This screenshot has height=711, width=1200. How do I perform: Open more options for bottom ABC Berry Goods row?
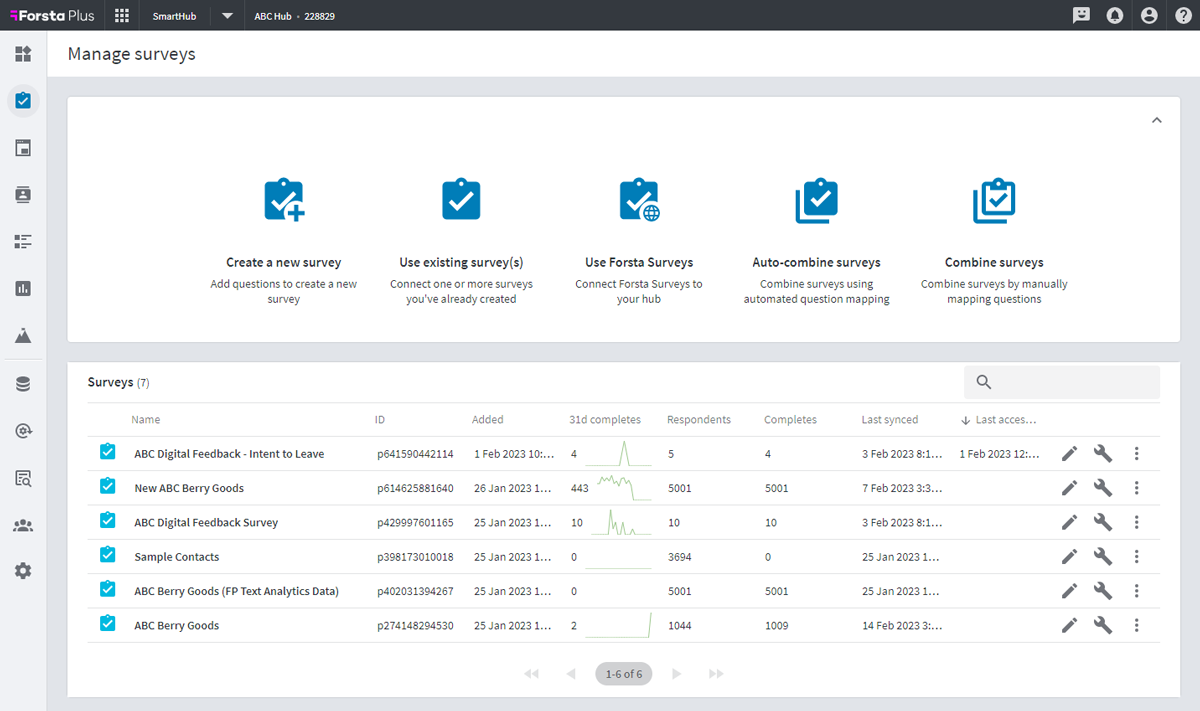click(1137, 625)
